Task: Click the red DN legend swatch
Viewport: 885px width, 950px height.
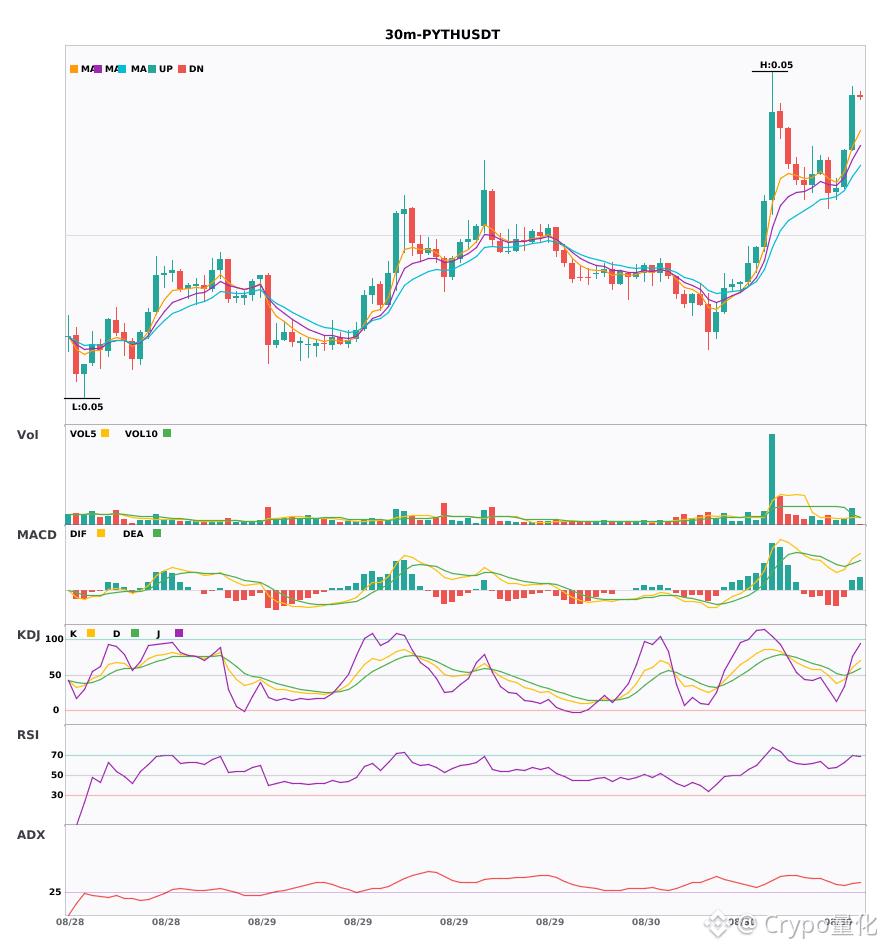Action: (182, 69)
